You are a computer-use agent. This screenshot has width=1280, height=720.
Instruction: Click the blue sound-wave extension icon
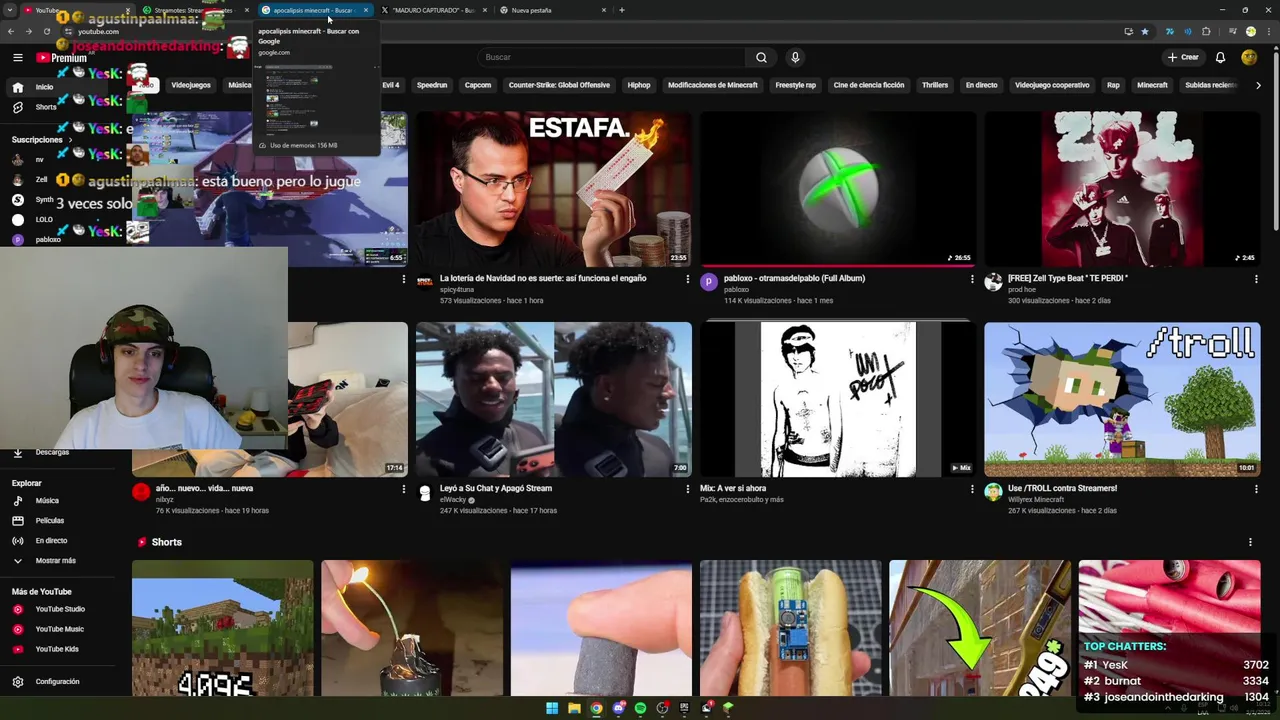tap(1188, 31)
